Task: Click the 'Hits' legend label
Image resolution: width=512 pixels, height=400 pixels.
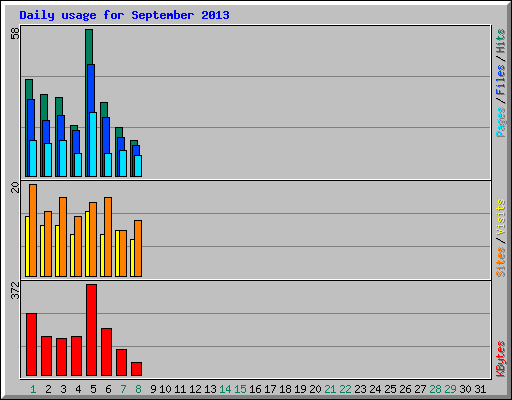Action: pyautogui.click(x=501, y=41)
